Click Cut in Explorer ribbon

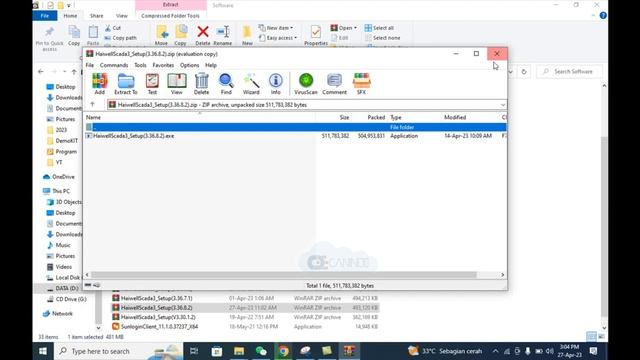tap(113, 28)
